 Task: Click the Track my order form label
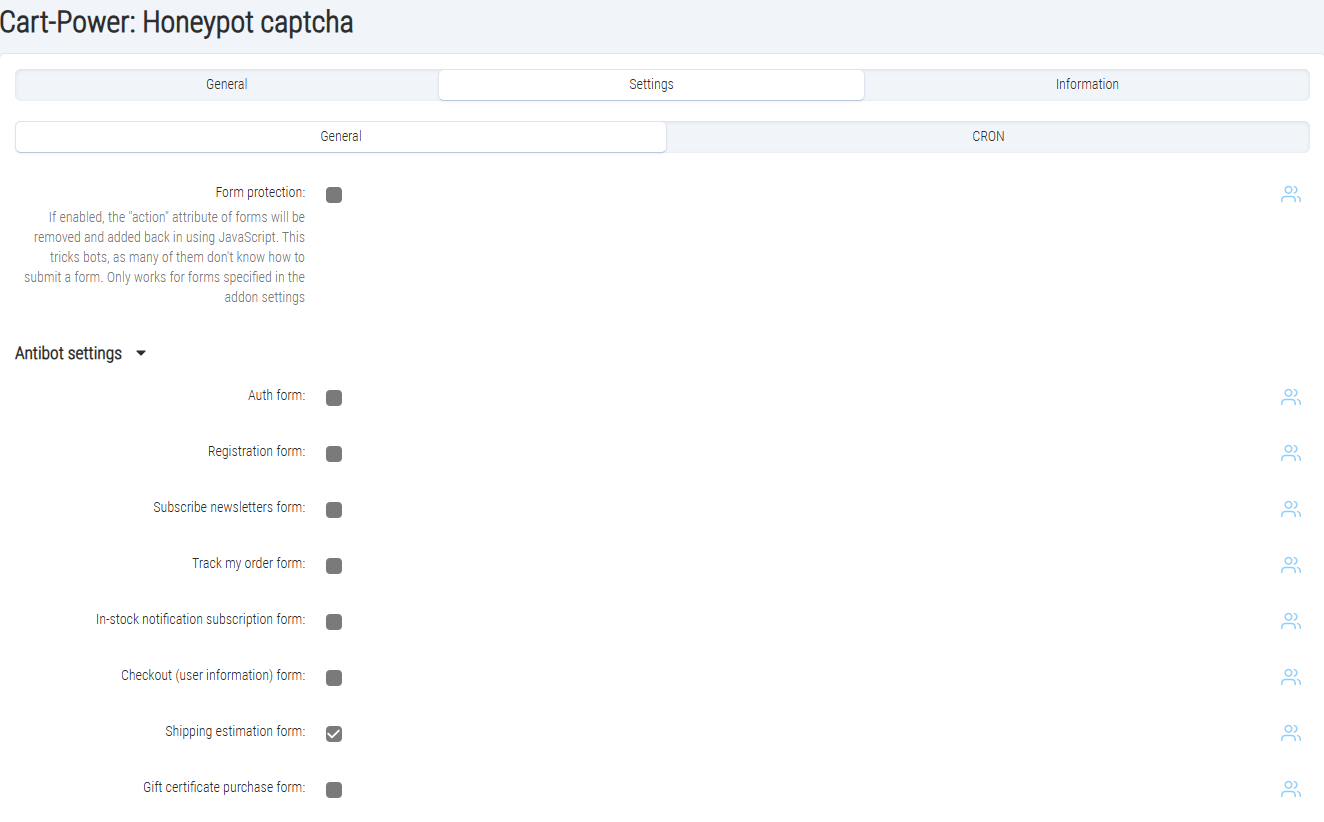tap(249, 563)
